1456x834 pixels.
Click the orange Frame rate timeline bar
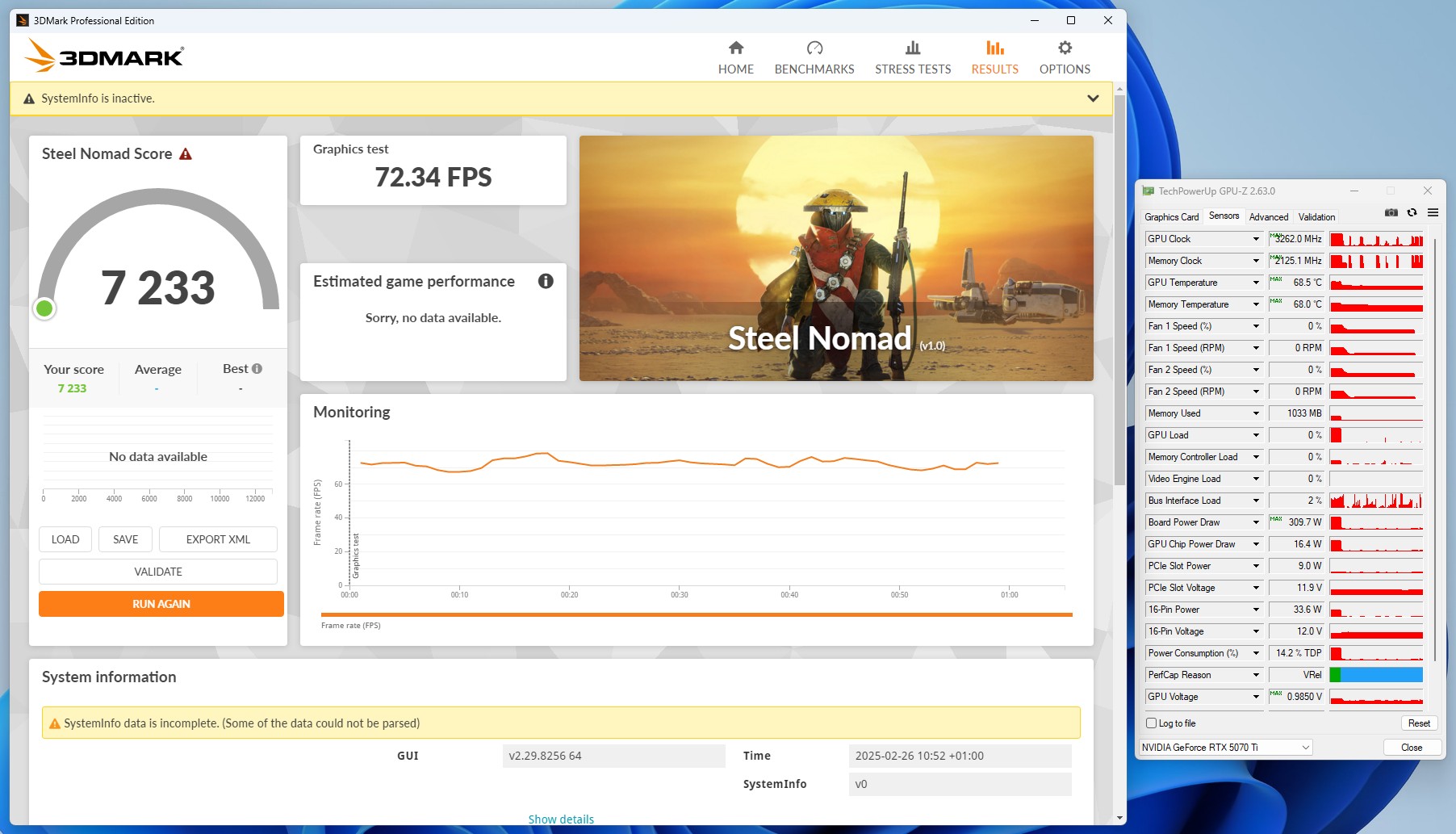697,614
